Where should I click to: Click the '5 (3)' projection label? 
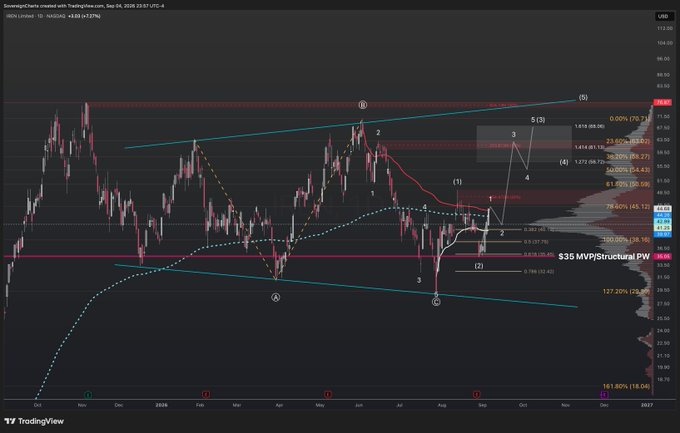pos(538,120)
